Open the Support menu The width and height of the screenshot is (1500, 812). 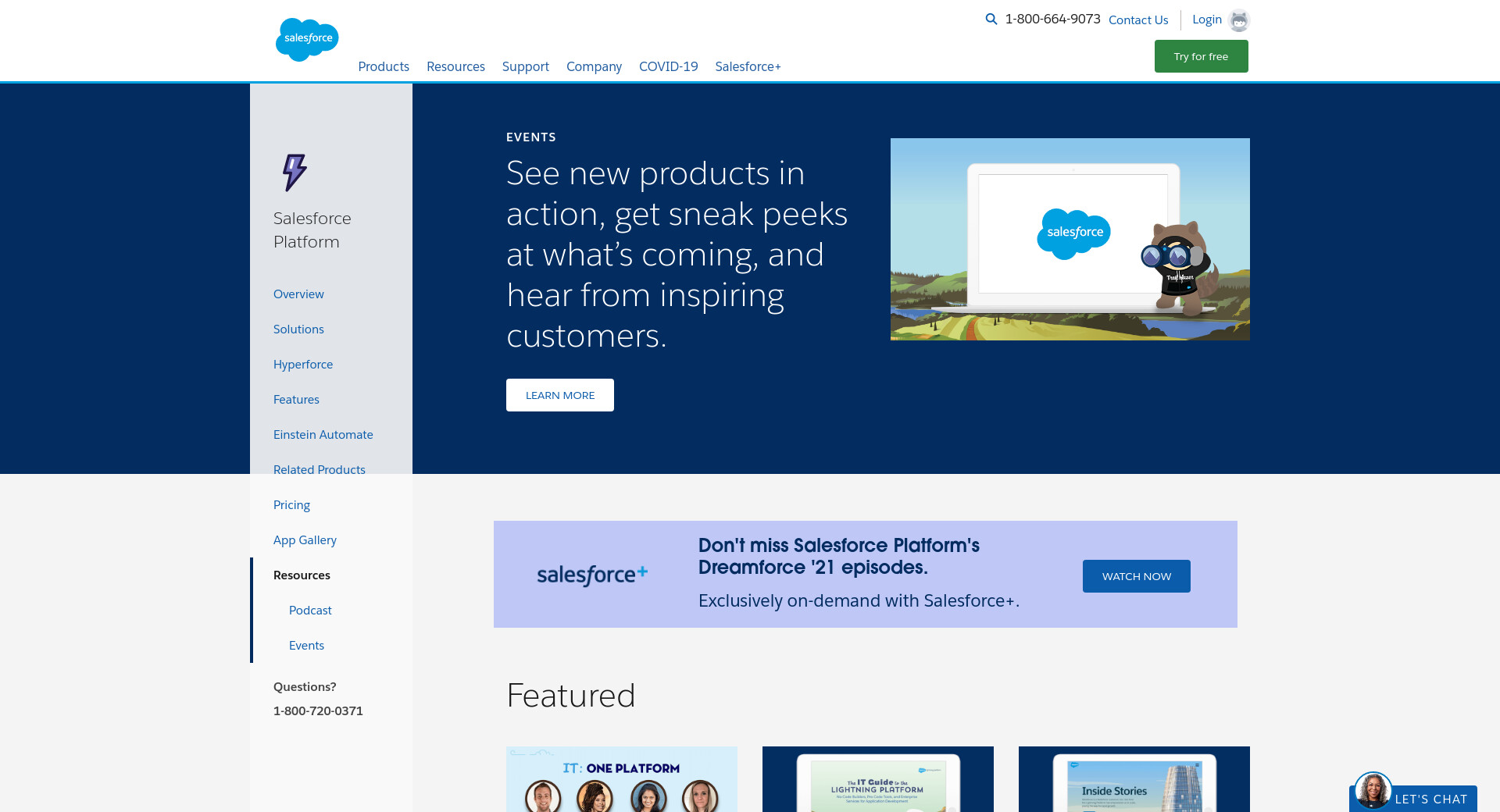tap(526, 66)
